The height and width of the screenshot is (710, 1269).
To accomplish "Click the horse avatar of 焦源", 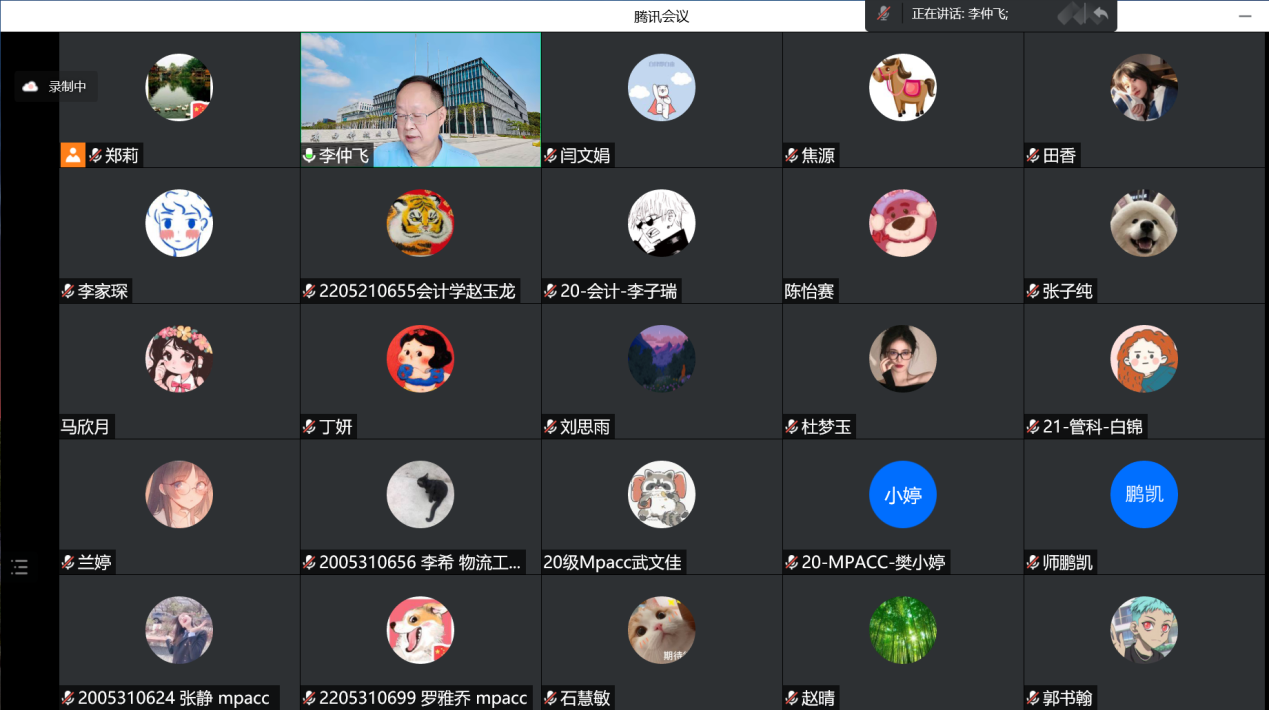I will click(902, 87).
